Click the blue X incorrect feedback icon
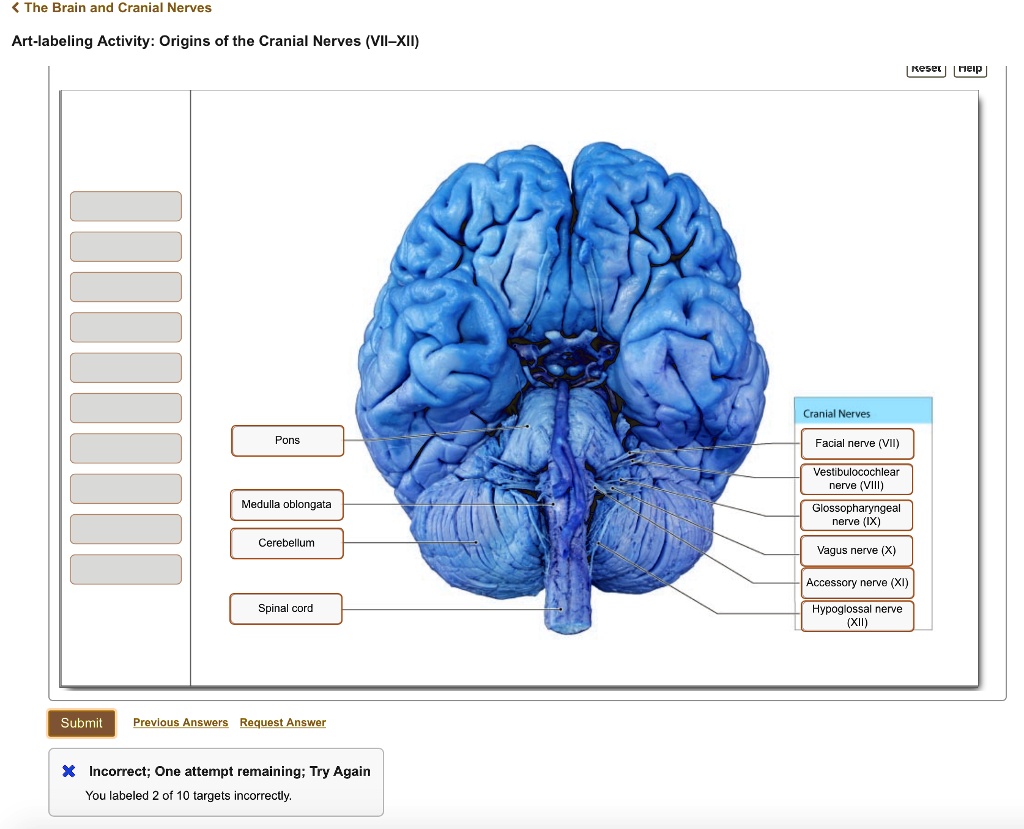This screenshot has width=1024, height=829. (x=67, y=770)
